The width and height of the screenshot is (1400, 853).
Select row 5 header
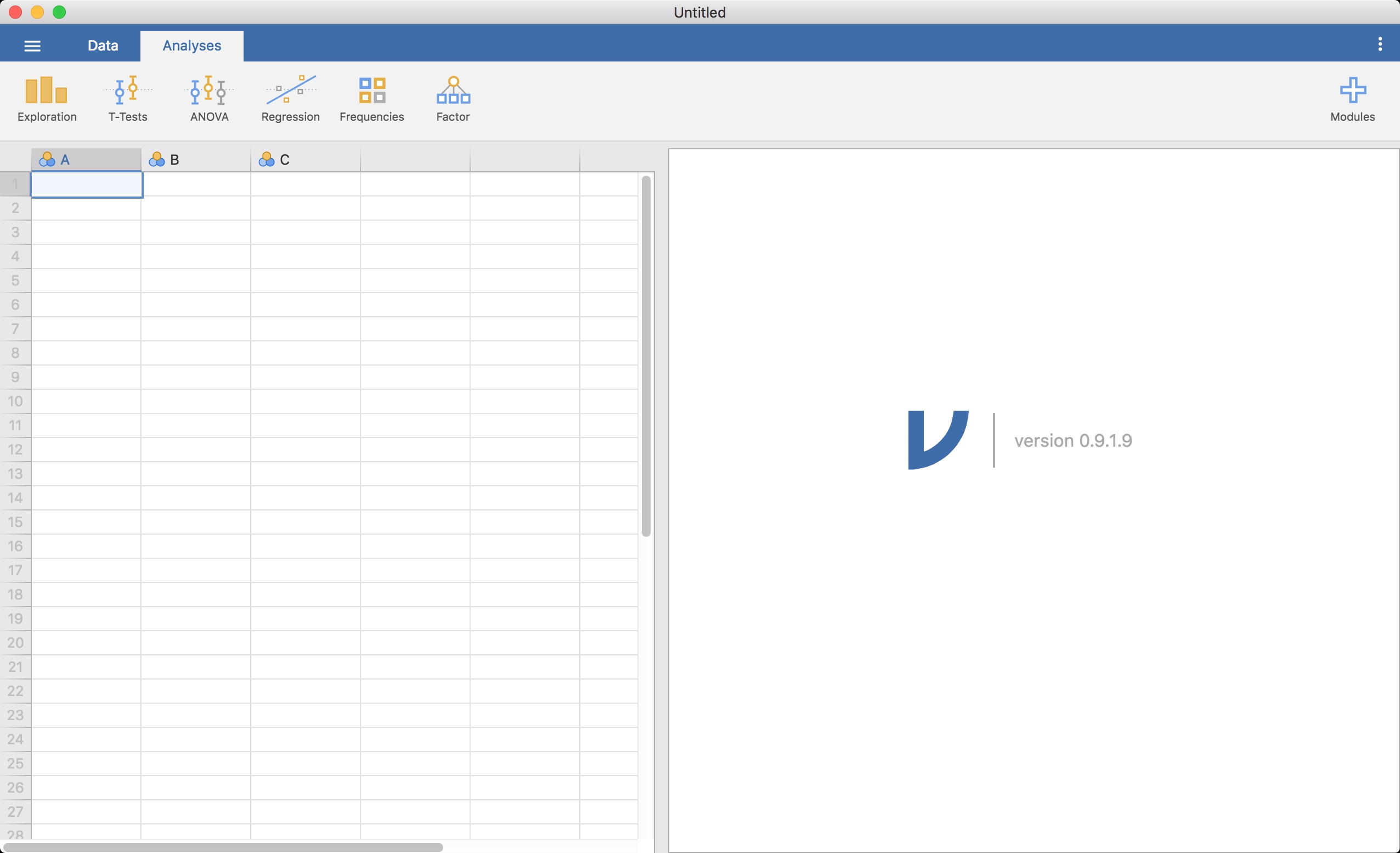[15, 280]
